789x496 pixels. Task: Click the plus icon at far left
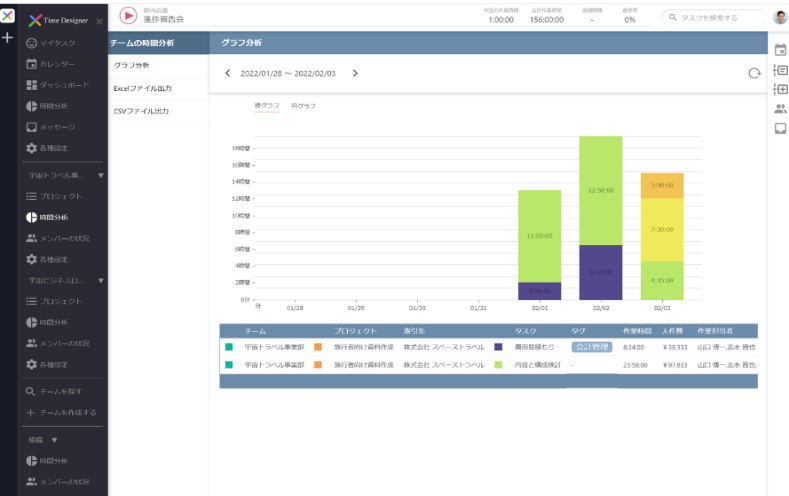(x=7, y=38)
